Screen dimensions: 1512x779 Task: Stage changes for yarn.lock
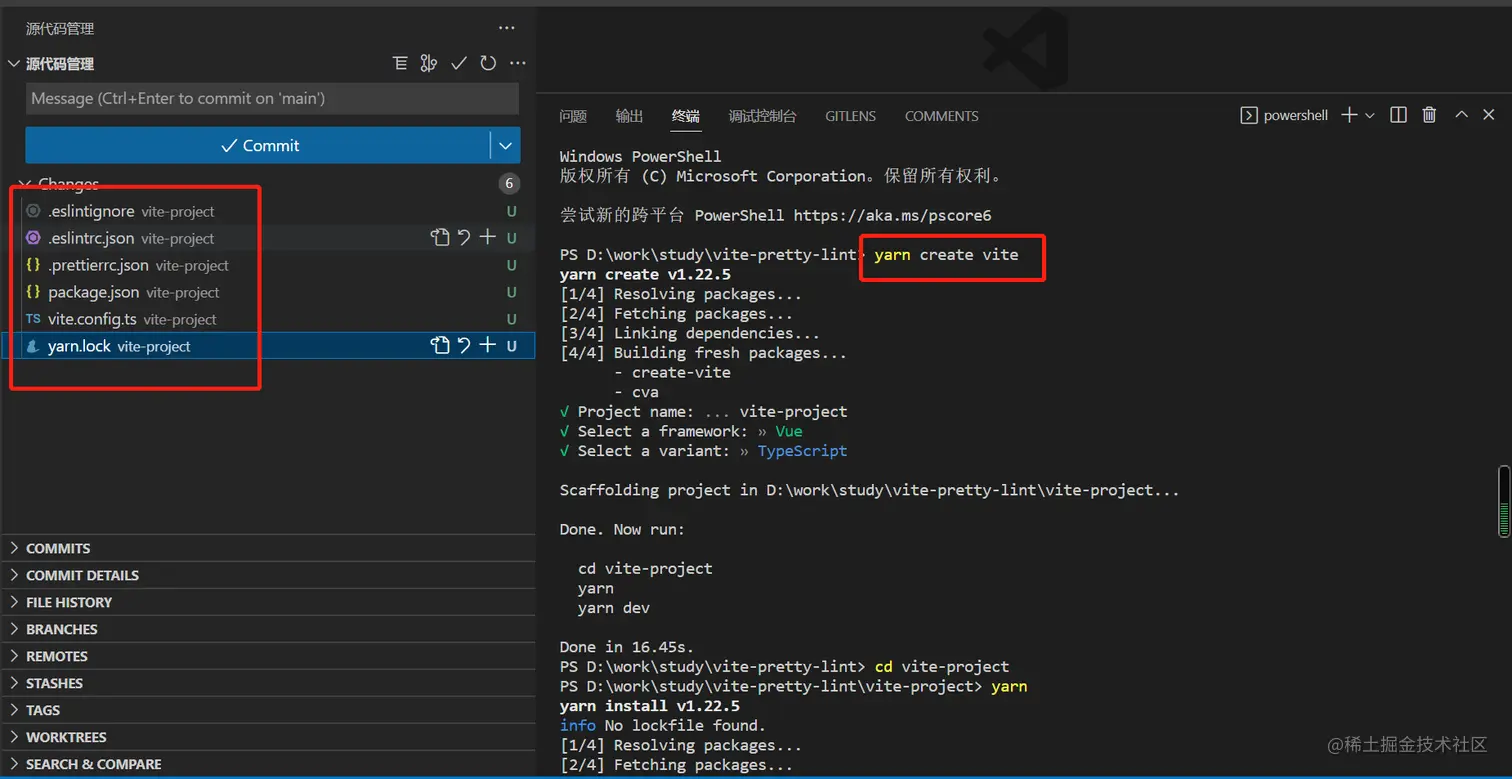click(x=487, y=346)
